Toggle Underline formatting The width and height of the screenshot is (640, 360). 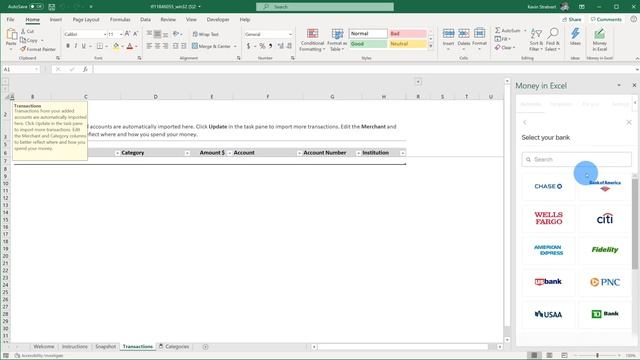coord(84,46)
